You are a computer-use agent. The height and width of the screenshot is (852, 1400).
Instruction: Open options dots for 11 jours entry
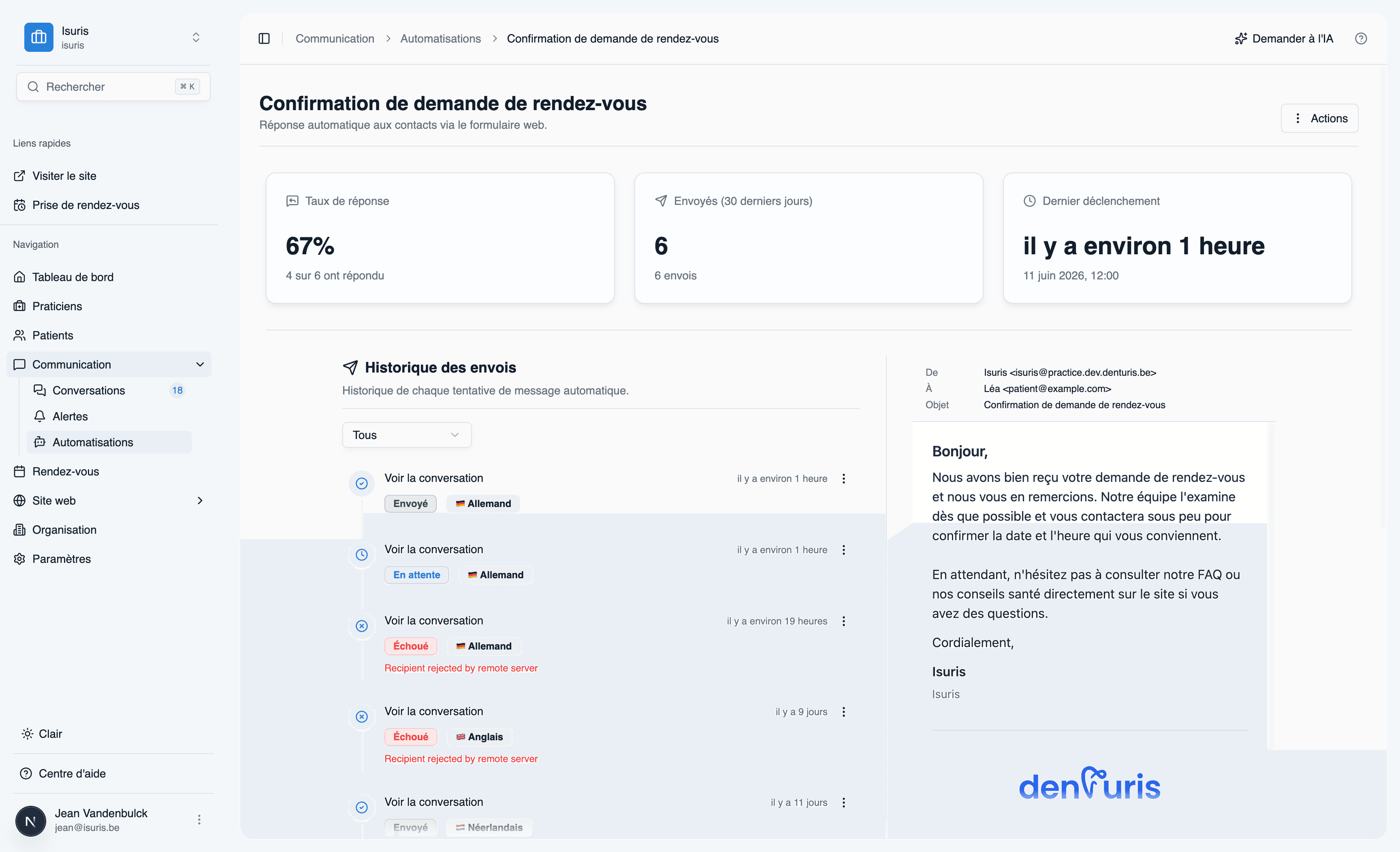844,803
